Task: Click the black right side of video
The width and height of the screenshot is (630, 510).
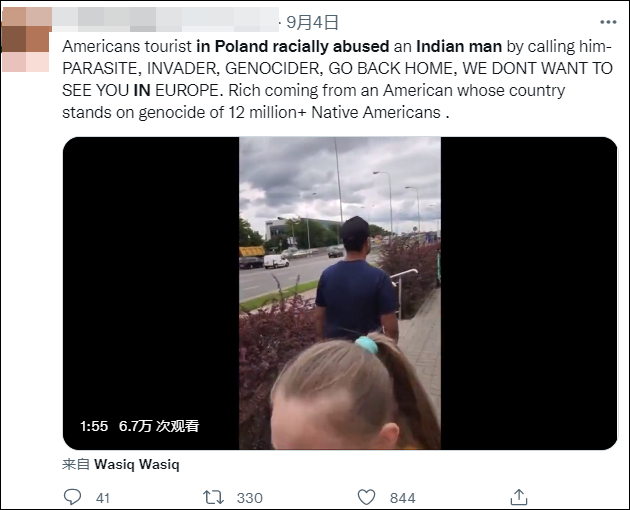Action: click(x=529, y=293)
